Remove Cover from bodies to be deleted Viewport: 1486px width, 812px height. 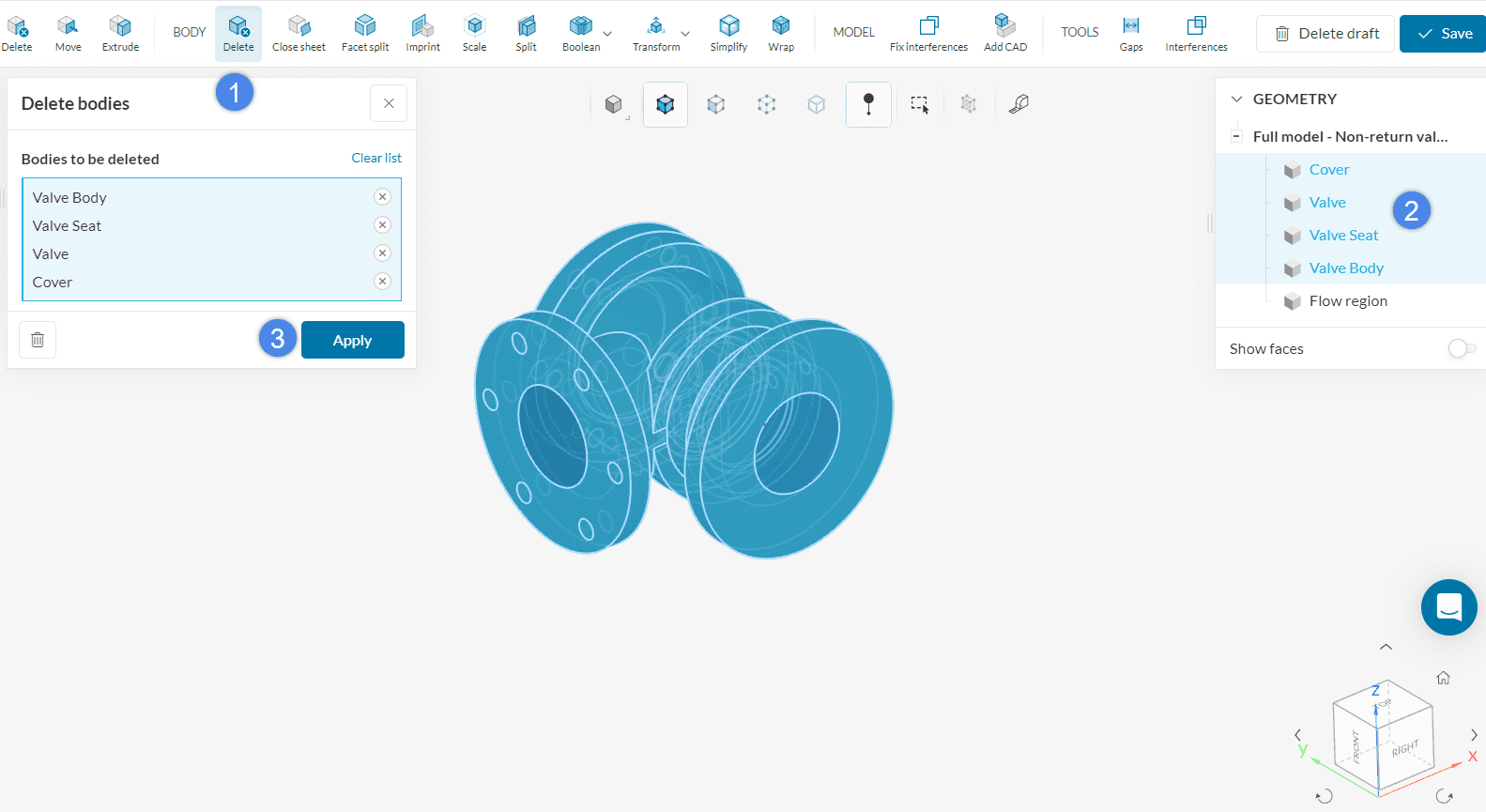(382, 282)
